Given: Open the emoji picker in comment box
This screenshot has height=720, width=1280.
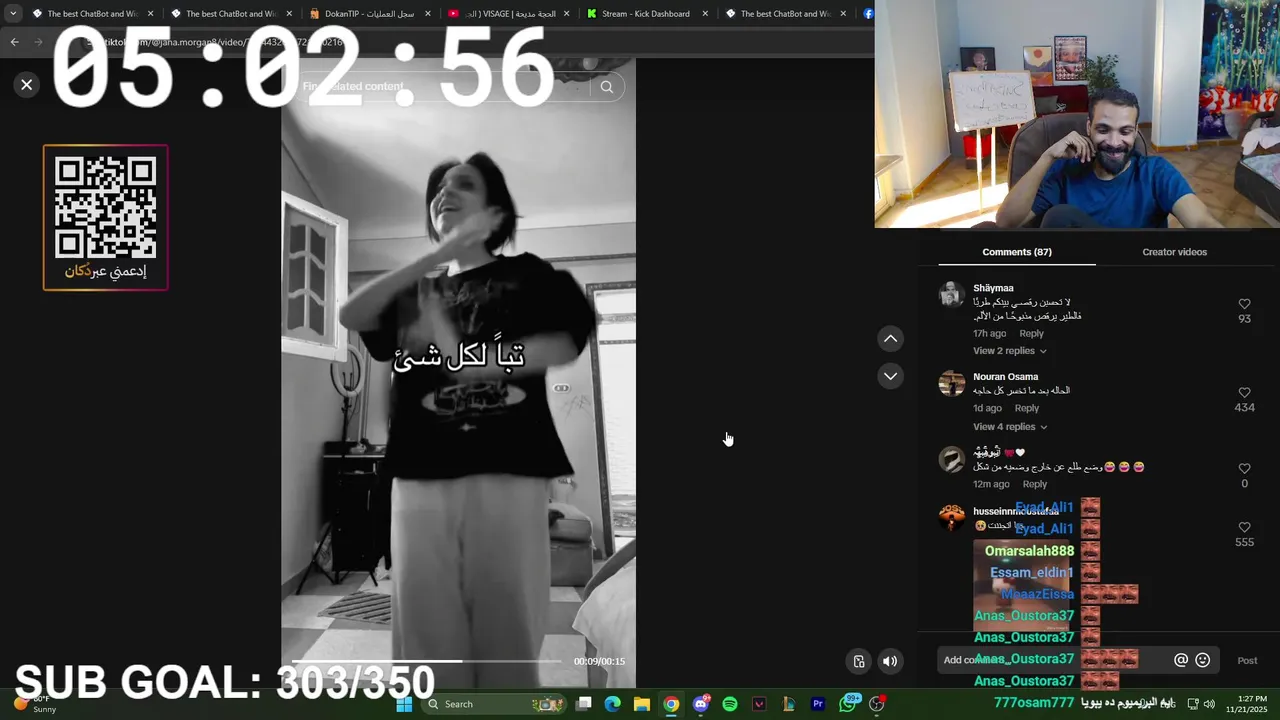Looking at the screenshot, I should click(x=1203, y=660).
